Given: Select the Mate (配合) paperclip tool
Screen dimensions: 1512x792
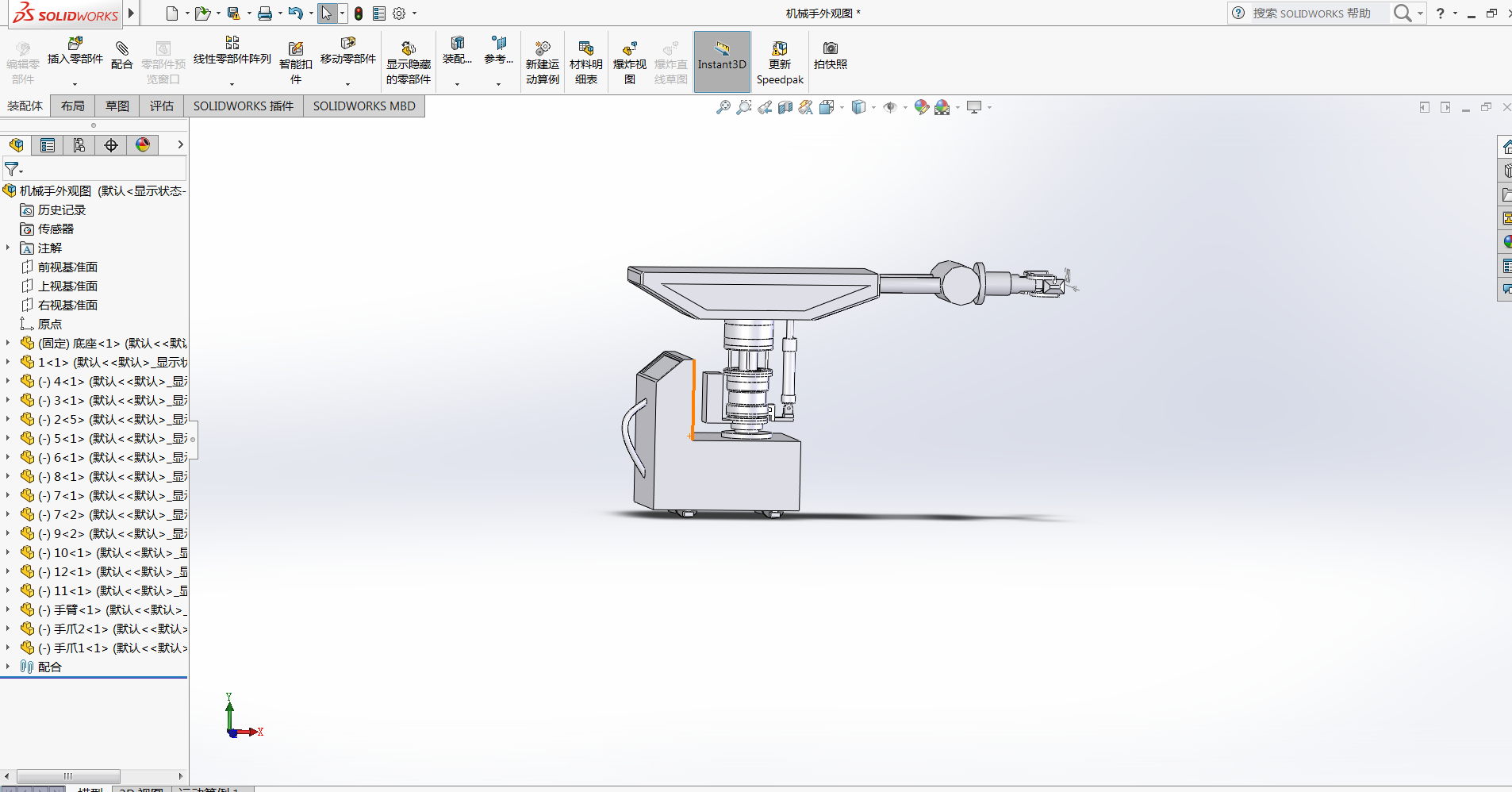Looking at the screenshot, I should [x=121, y=49].
